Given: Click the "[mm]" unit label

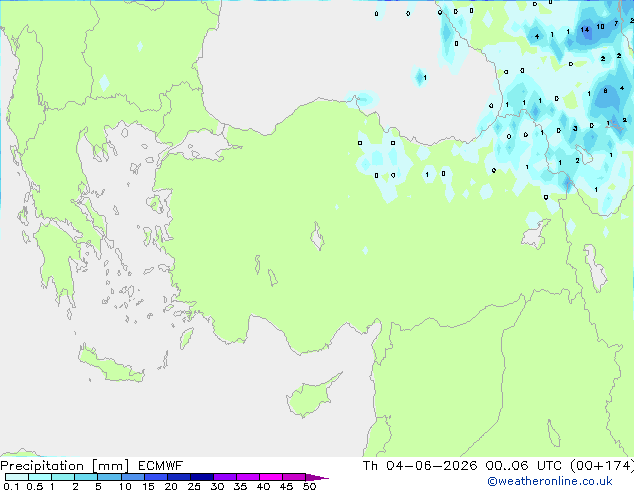Looking at the screenshot, I should click(111, 466).
